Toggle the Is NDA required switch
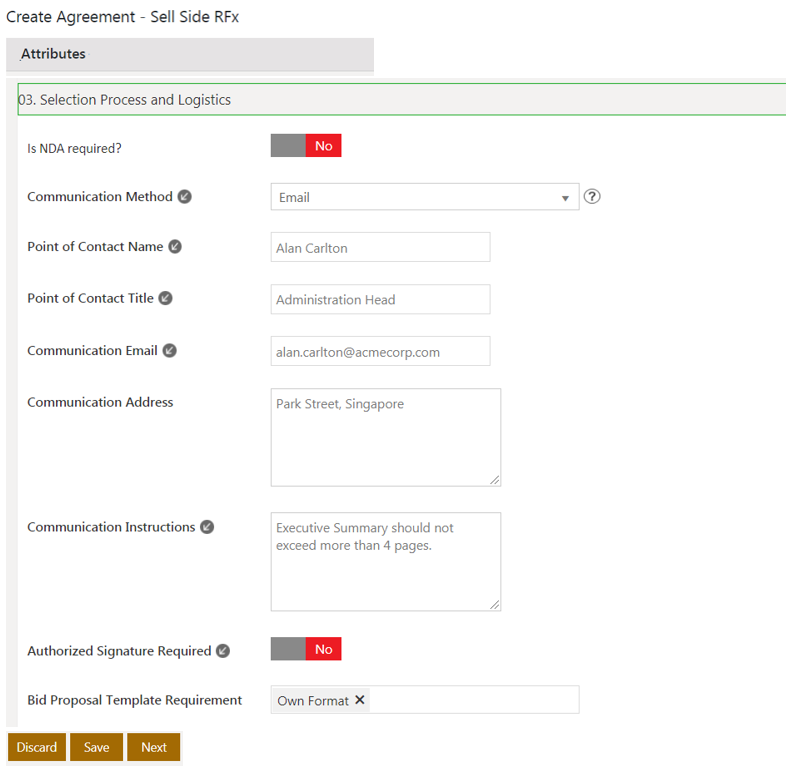789x771 pixels. click(x=306, y=146)
